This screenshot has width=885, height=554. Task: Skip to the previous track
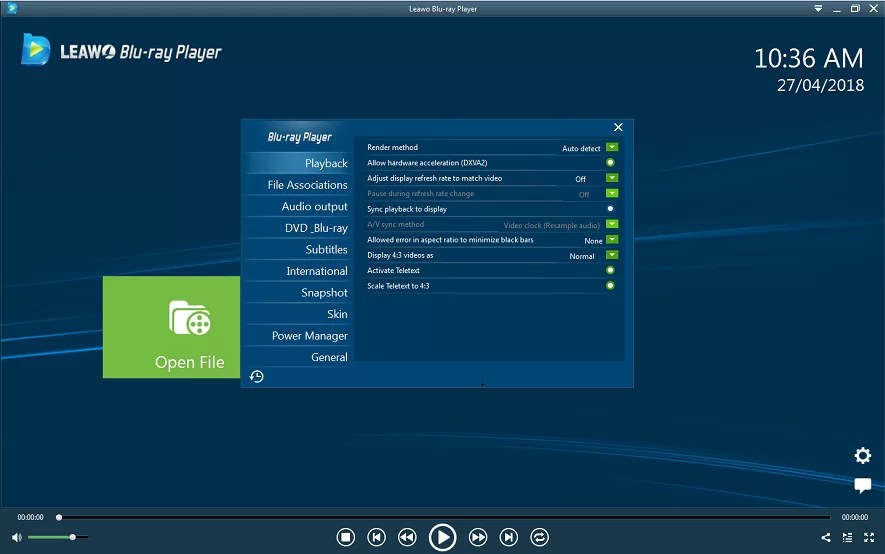tap(376, 537)
